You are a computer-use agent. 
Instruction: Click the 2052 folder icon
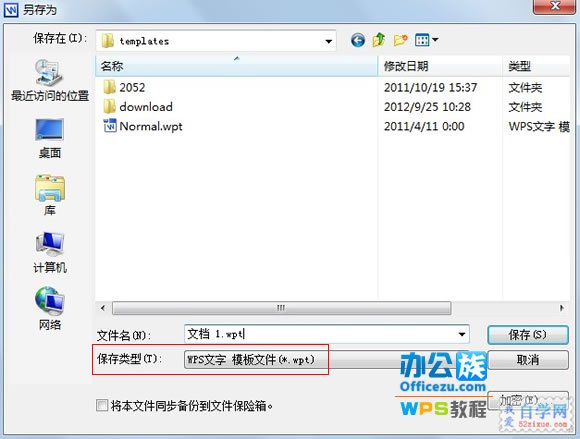(x=109, y=87)
